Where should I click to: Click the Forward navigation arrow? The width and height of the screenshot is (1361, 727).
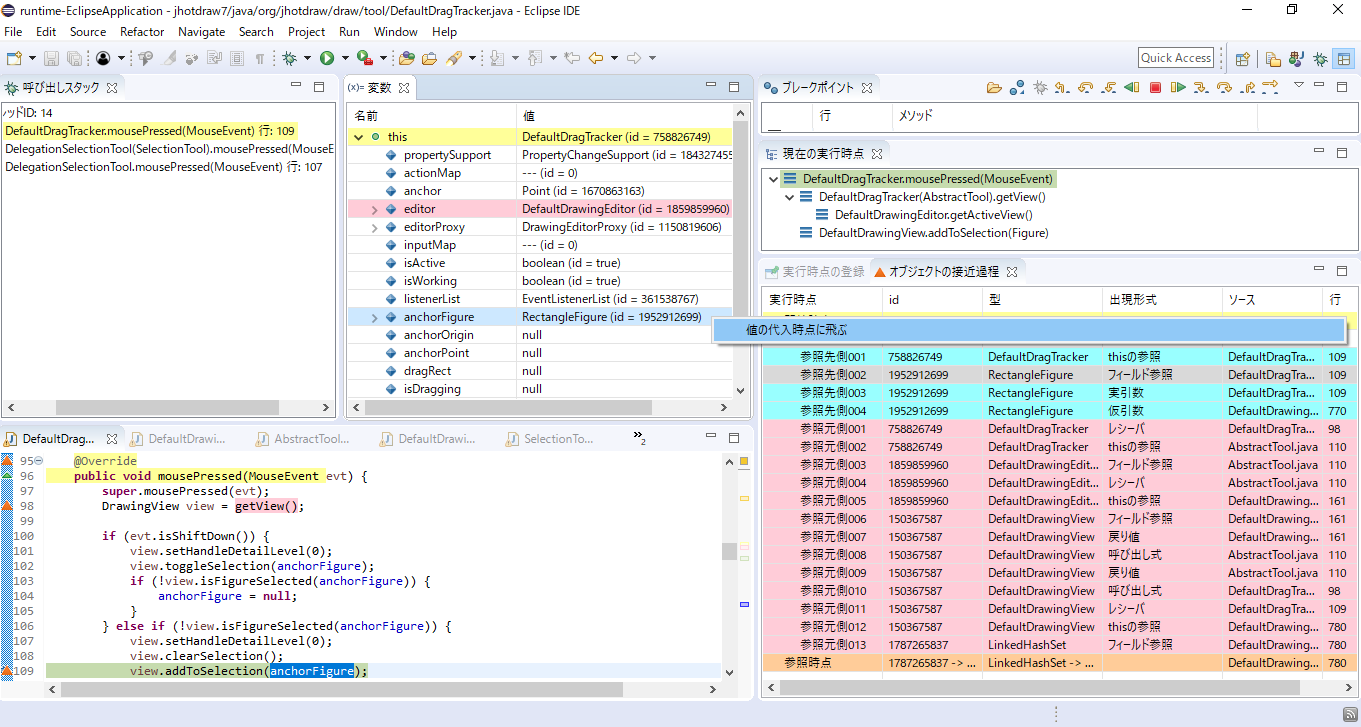click(634, 59)
